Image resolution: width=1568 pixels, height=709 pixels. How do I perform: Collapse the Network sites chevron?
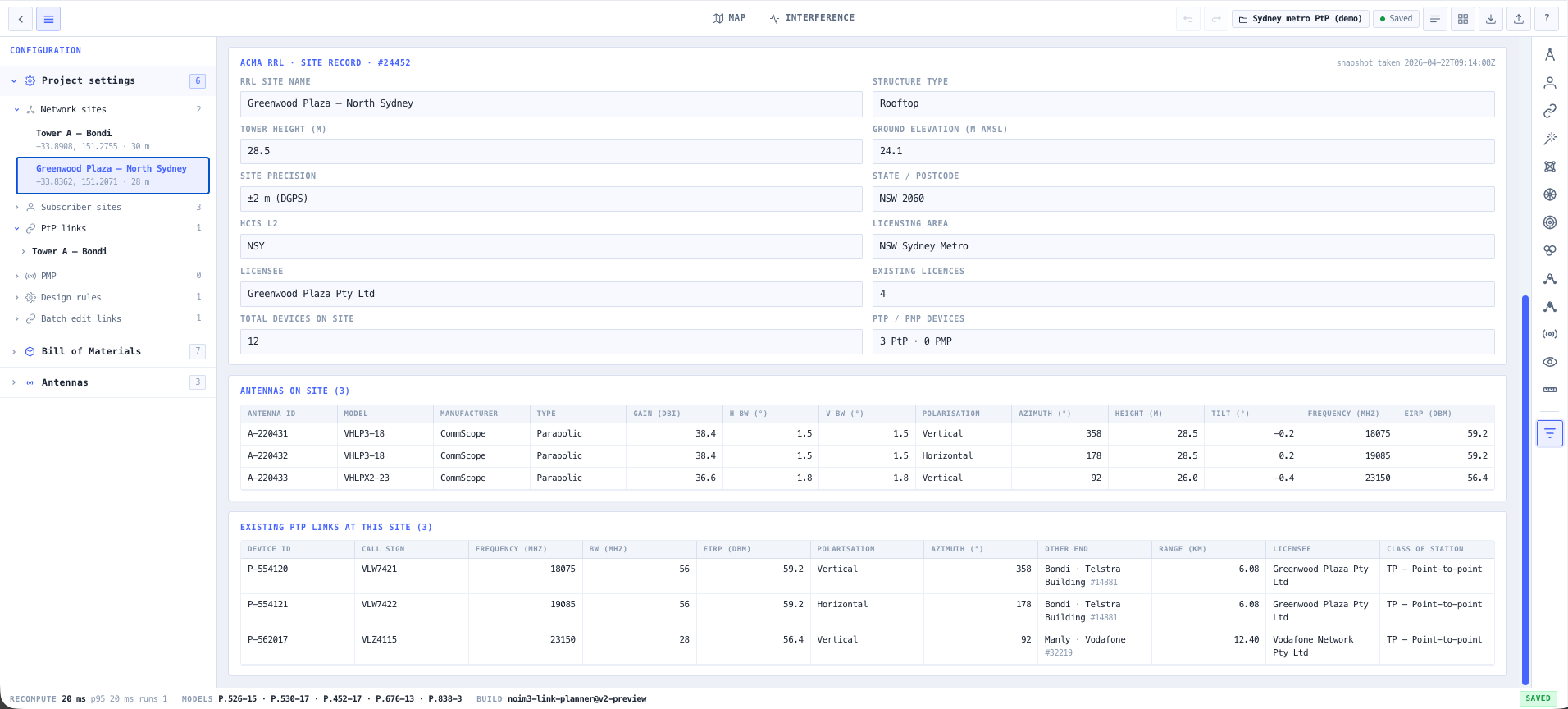click(x=16, y=110)
